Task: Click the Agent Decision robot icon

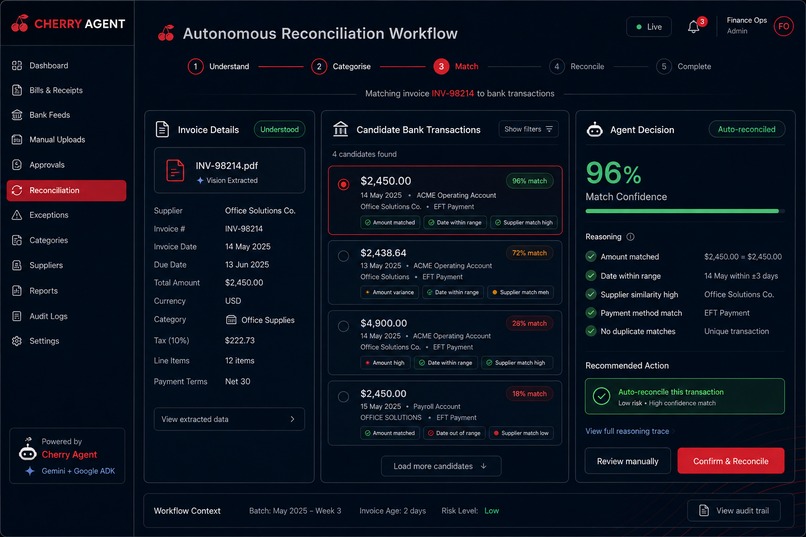Action: (x=595, y=129)
